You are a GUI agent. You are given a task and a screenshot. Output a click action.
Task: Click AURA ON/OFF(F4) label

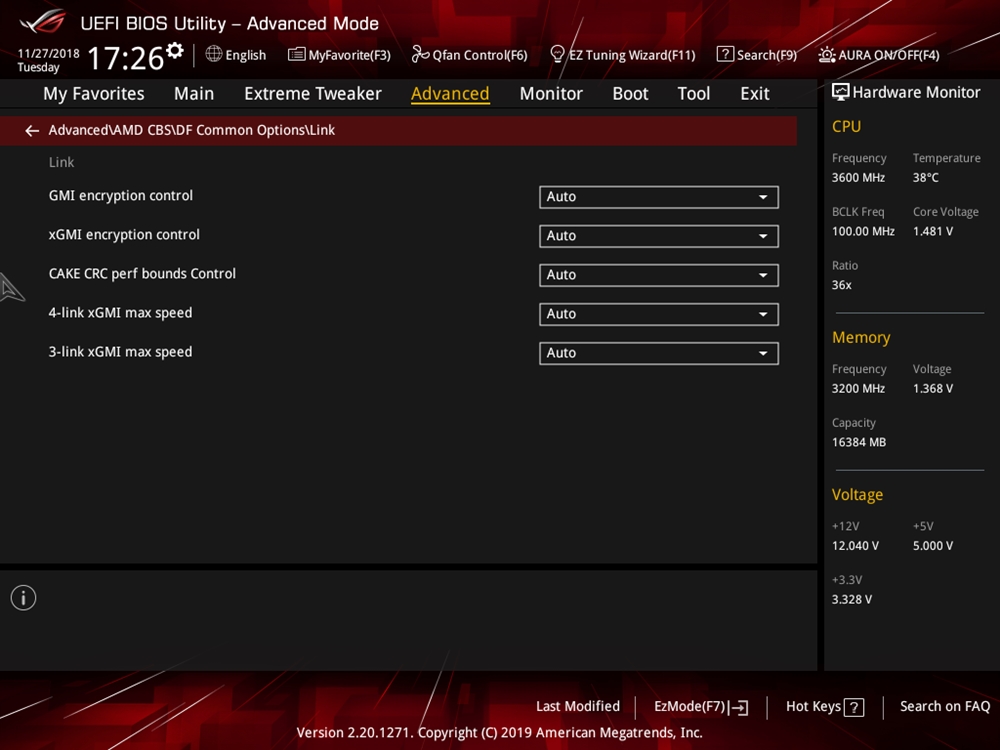tap(888, 55)
